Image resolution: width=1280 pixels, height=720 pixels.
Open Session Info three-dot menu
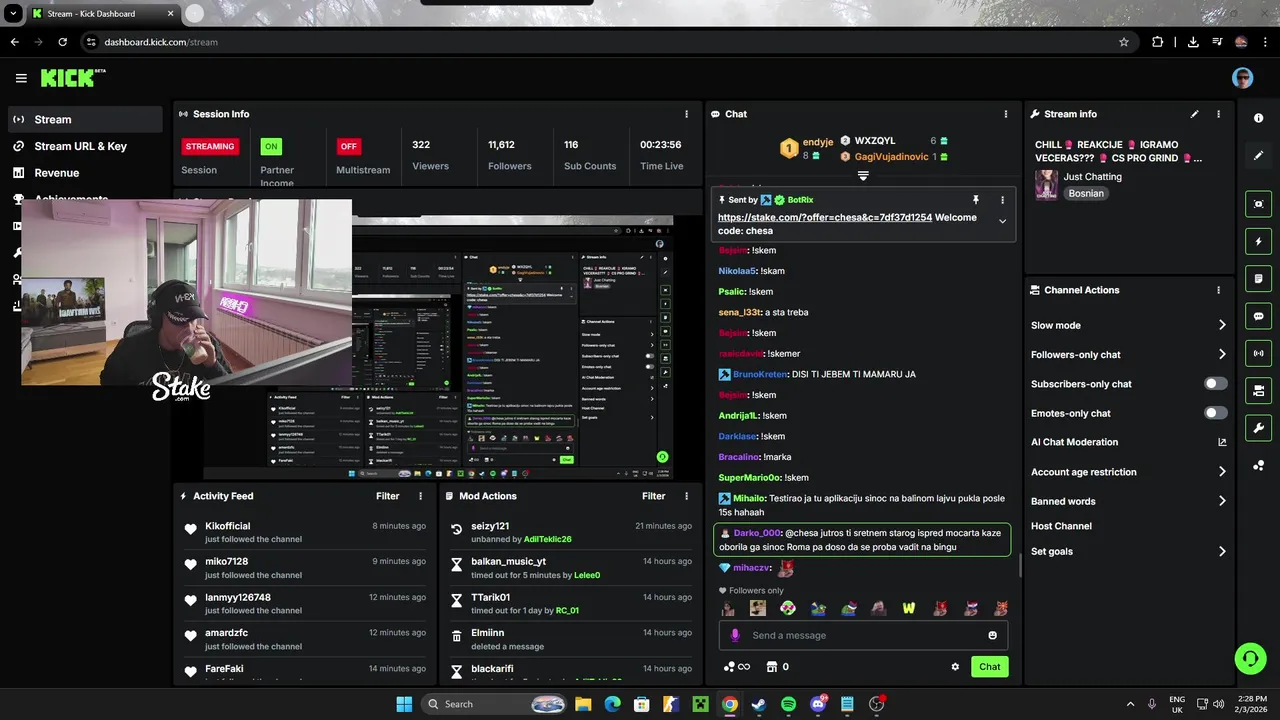click(x=686, y=114)
